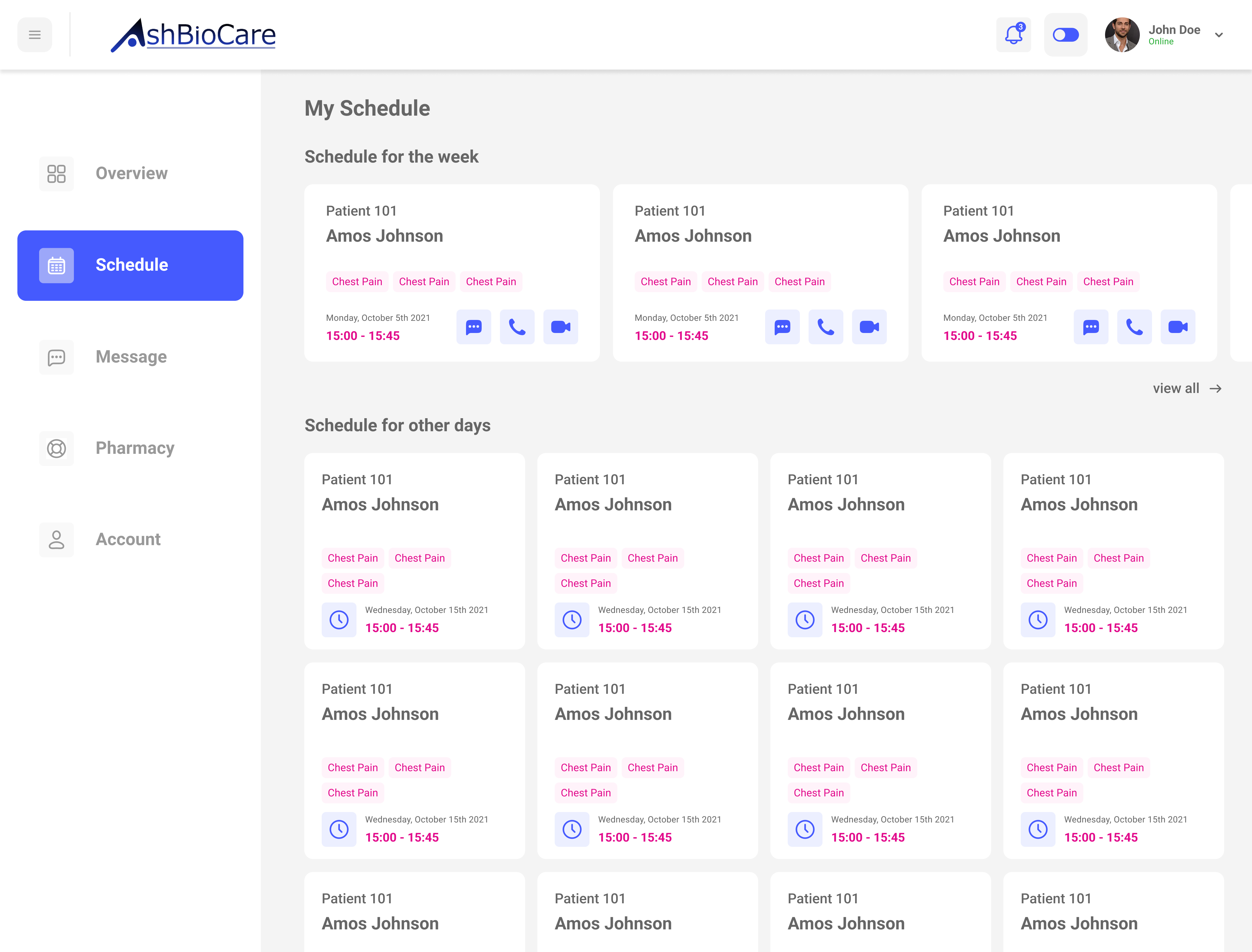Click 'Amos Johnson' on third weekly schedule card
The width and height of the screenshot is (1252, 952).
point(1002,236)
